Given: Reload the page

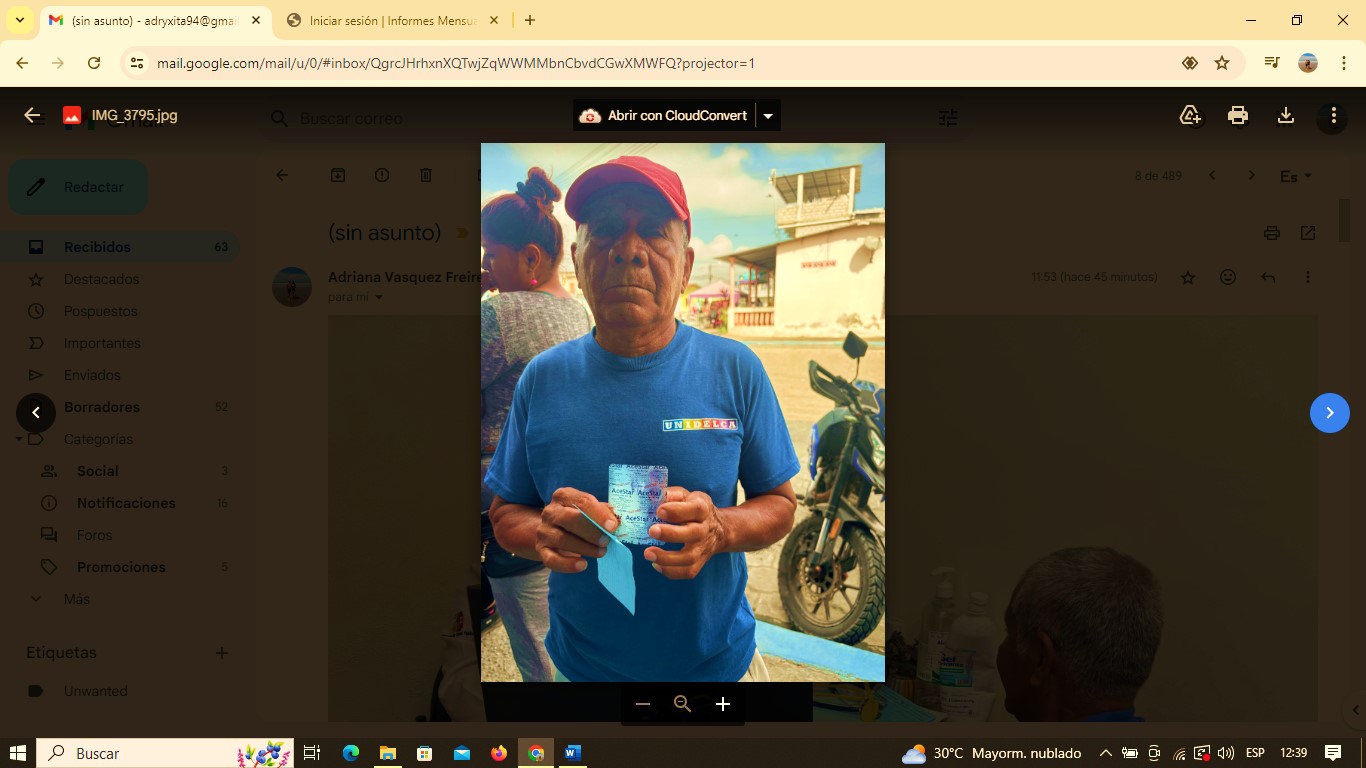Looking at the screenshot, I should click(94, 63).
